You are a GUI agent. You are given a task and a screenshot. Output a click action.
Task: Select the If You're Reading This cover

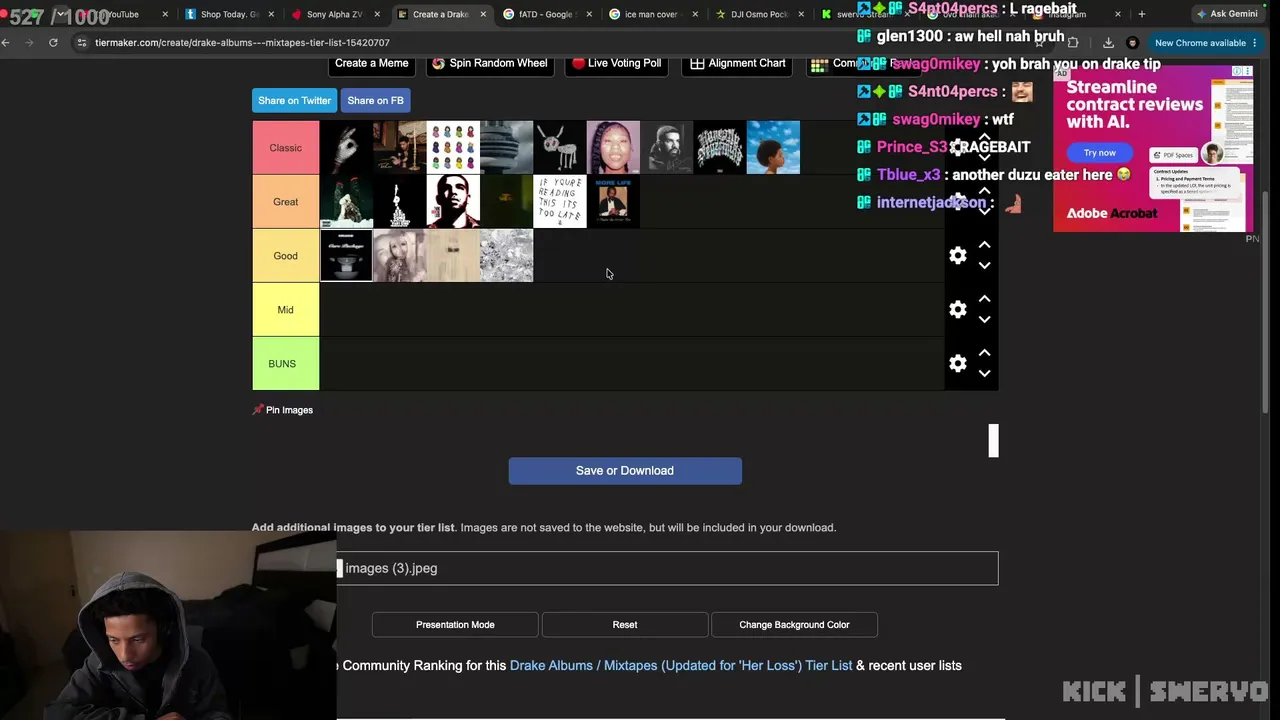click(560, 202)
